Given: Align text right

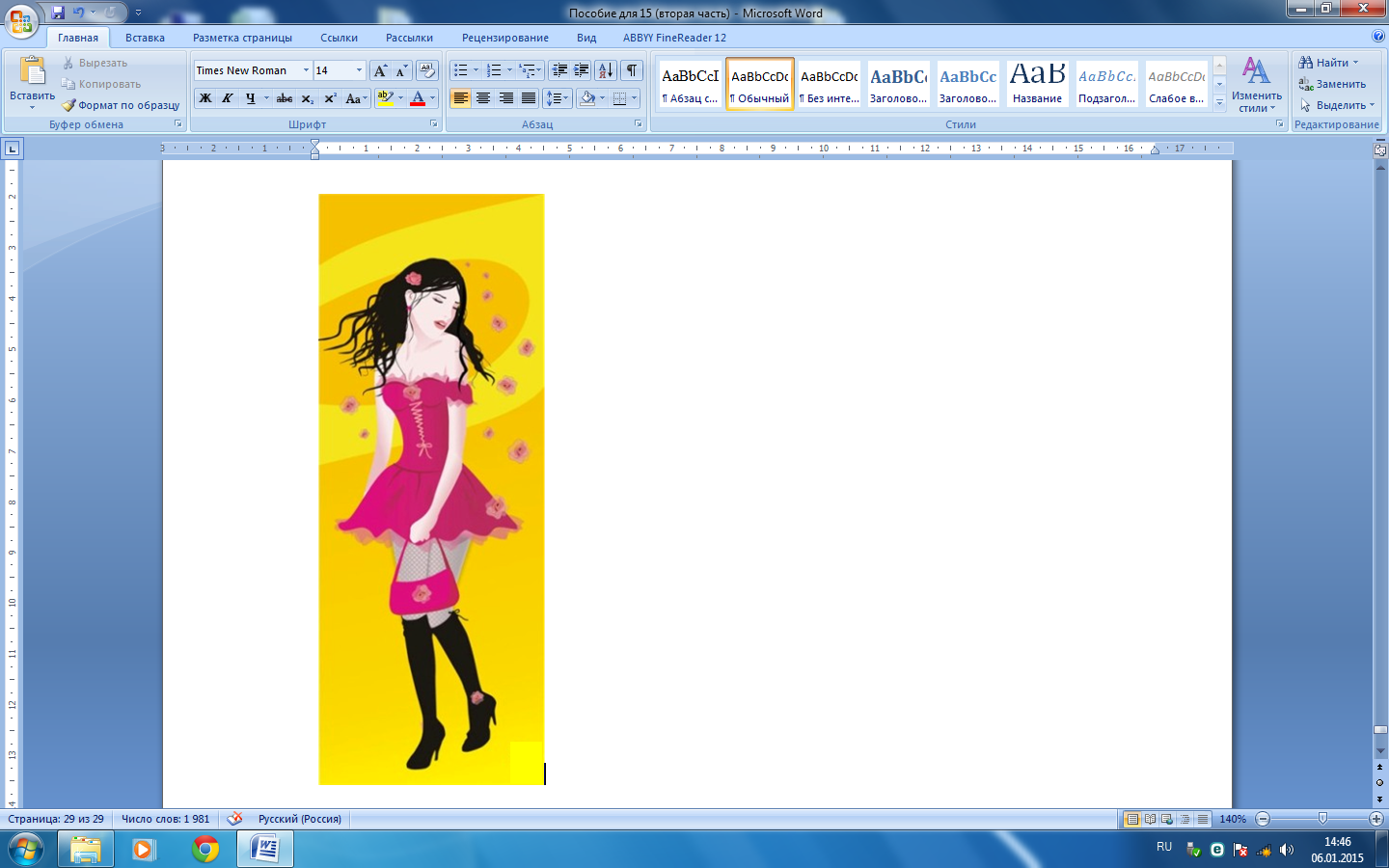Looking at the screenshot, I should (x=505, y=98).
